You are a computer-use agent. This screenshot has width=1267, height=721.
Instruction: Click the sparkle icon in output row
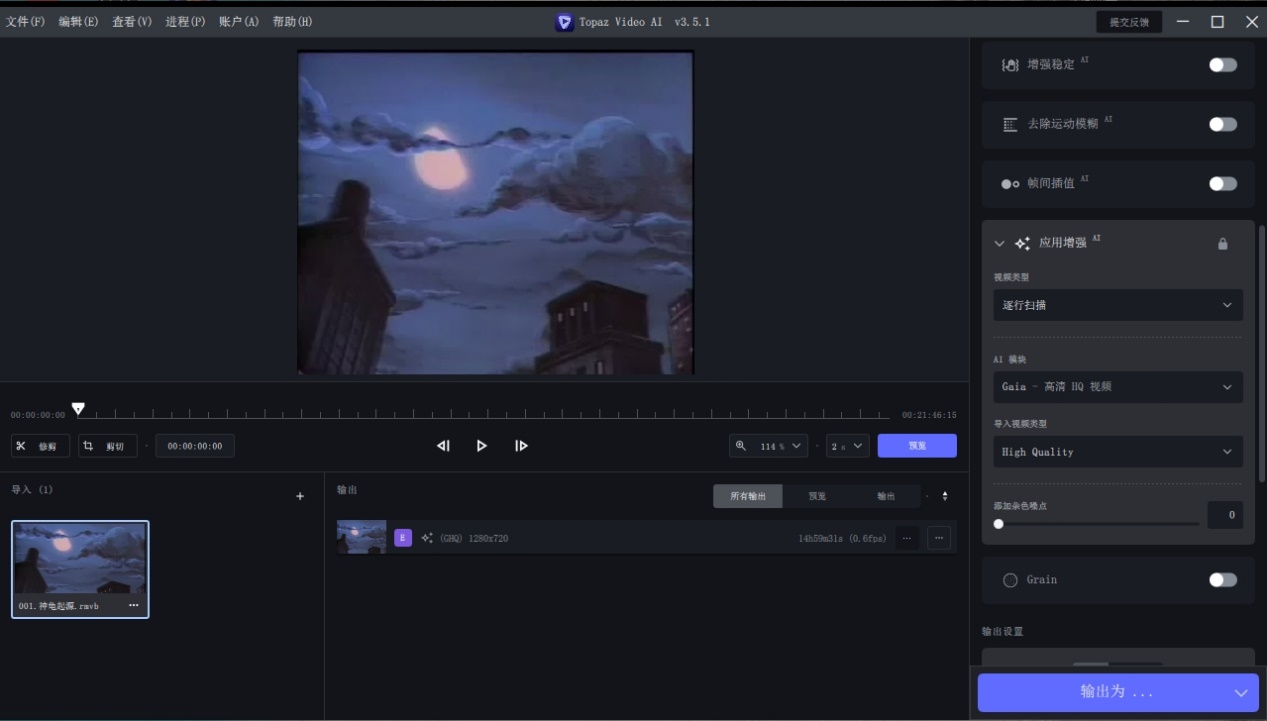pyautogui.click(x=427, y=538)
